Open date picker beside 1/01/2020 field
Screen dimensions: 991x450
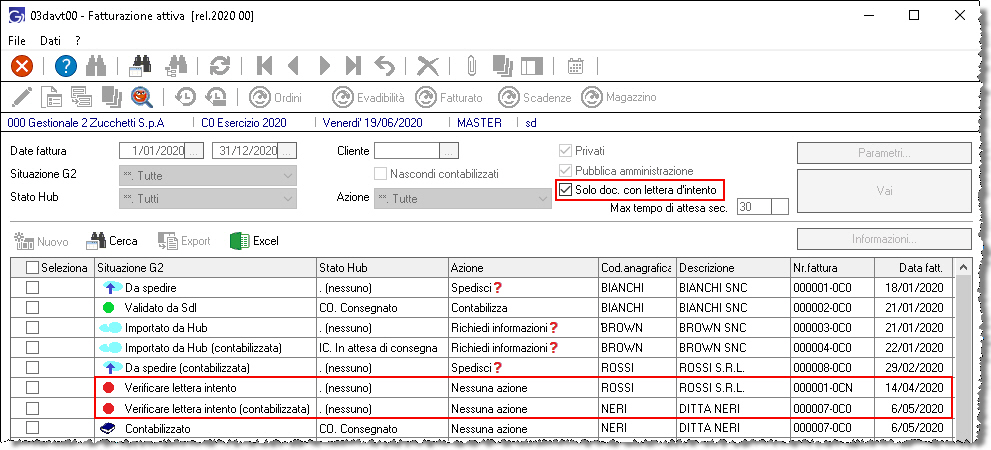pyautogui.click(x=196, y=150)
